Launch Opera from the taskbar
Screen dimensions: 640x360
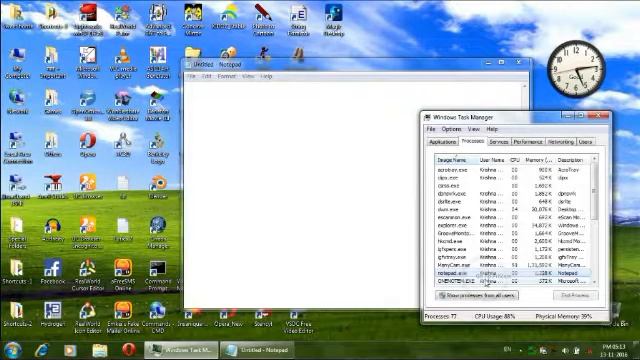click(x=129, y=350)
